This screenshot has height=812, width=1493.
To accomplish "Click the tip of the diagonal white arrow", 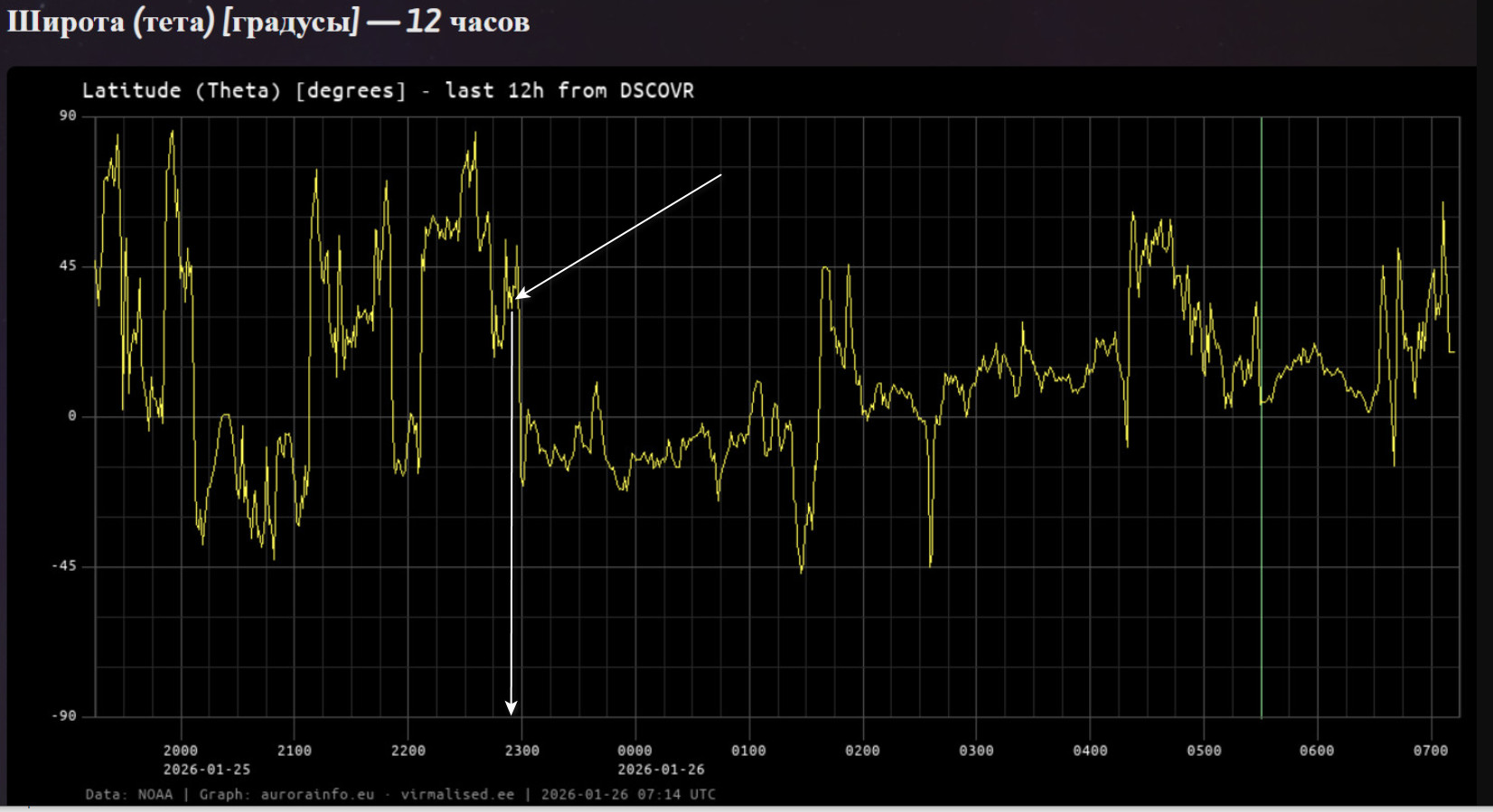I will [517, 296].
